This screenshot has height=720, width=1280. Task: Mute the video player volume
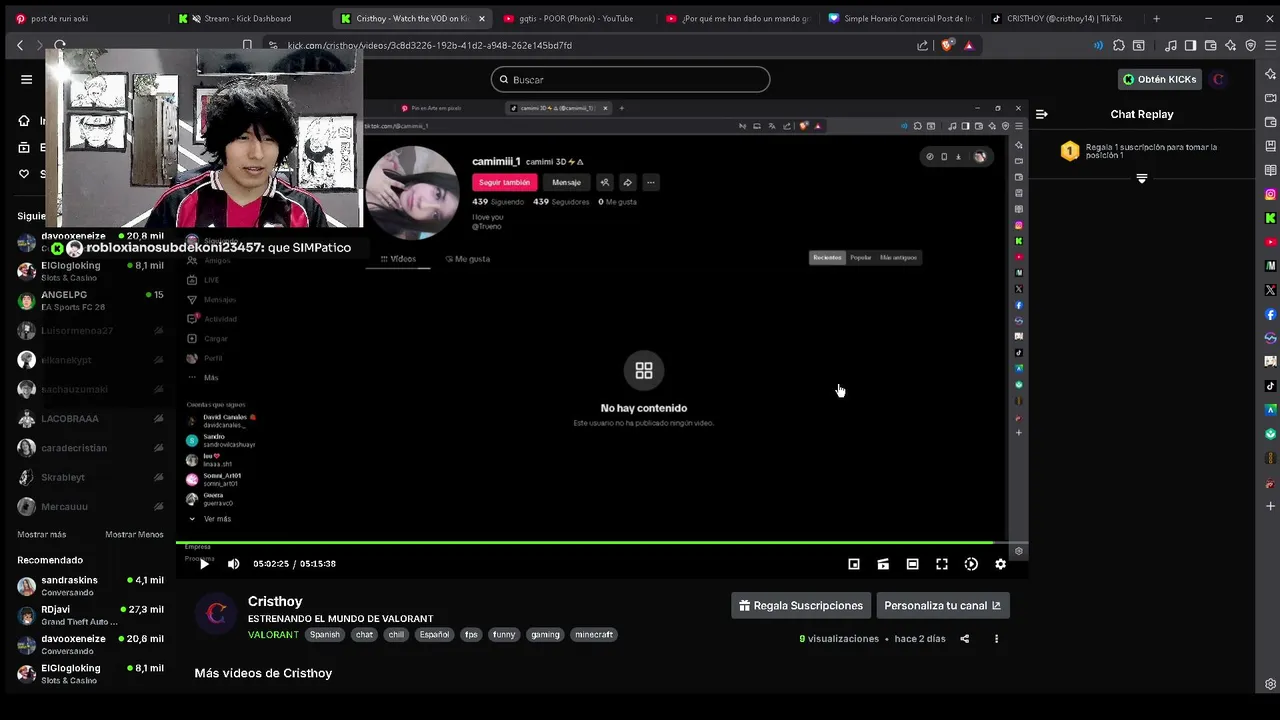(234, 564)
